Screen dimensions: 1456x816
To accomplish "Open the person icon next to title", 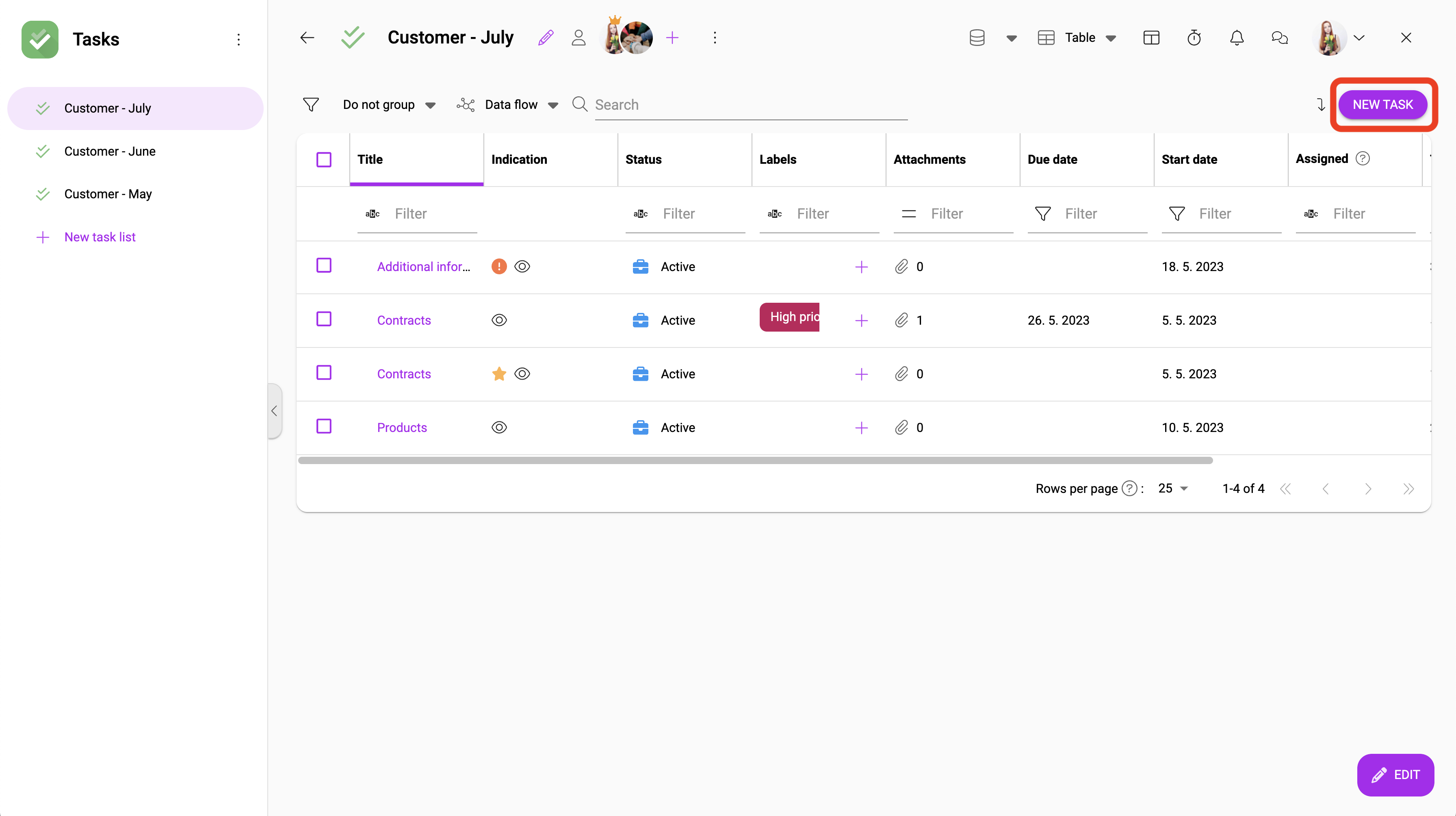I will (x=578, y=38).
